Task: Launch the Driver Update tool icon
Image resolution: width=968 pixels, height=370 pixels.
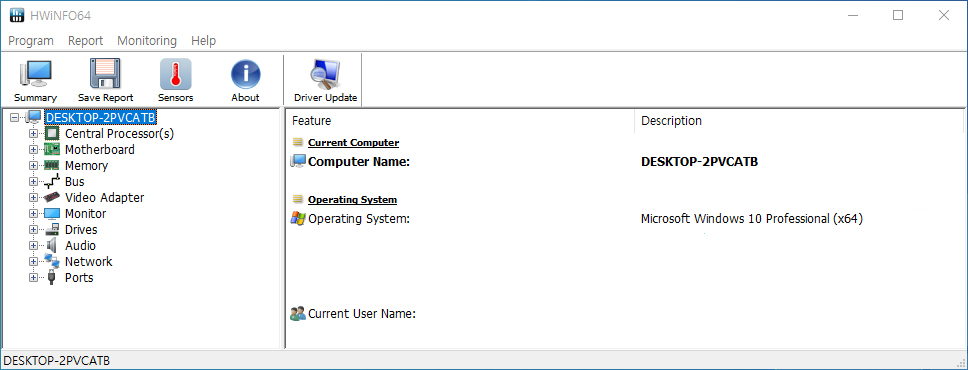Action: pyautogui.click(x=325, y=74)
